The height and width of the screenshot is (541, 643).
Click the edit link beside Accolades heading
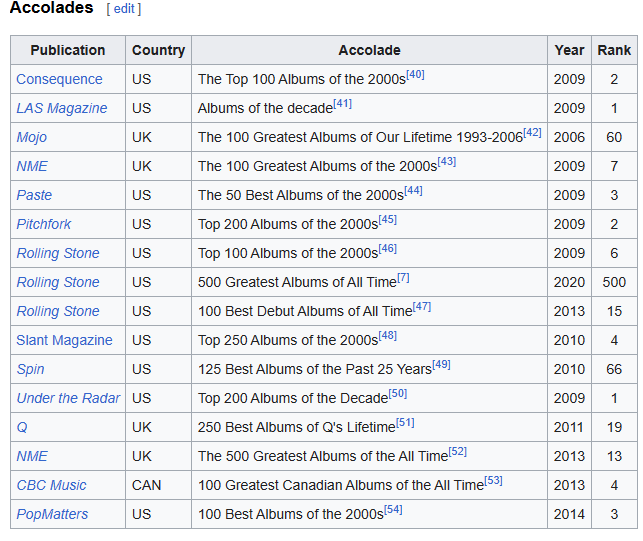[124, 9]
